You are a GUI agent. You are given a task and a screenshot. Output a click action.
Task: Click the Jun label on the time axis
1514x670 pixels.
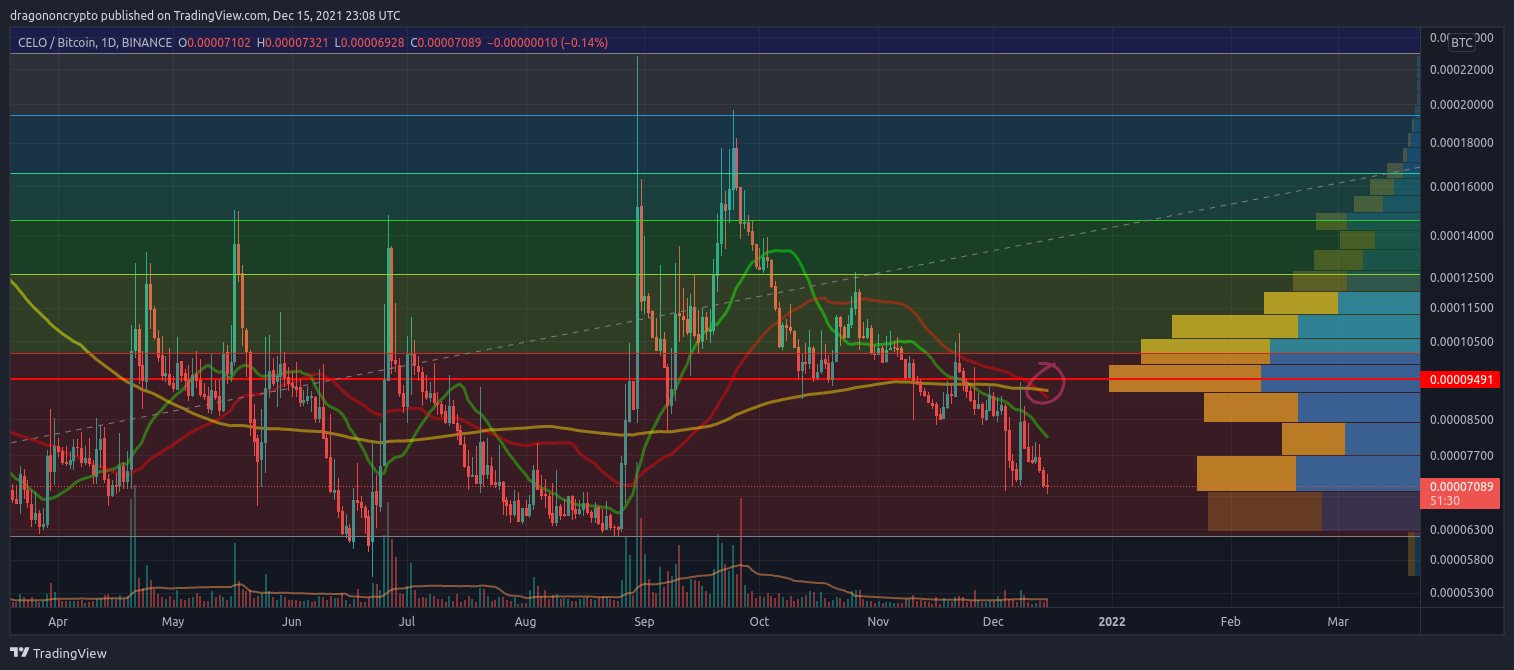(x=292, y=622)
